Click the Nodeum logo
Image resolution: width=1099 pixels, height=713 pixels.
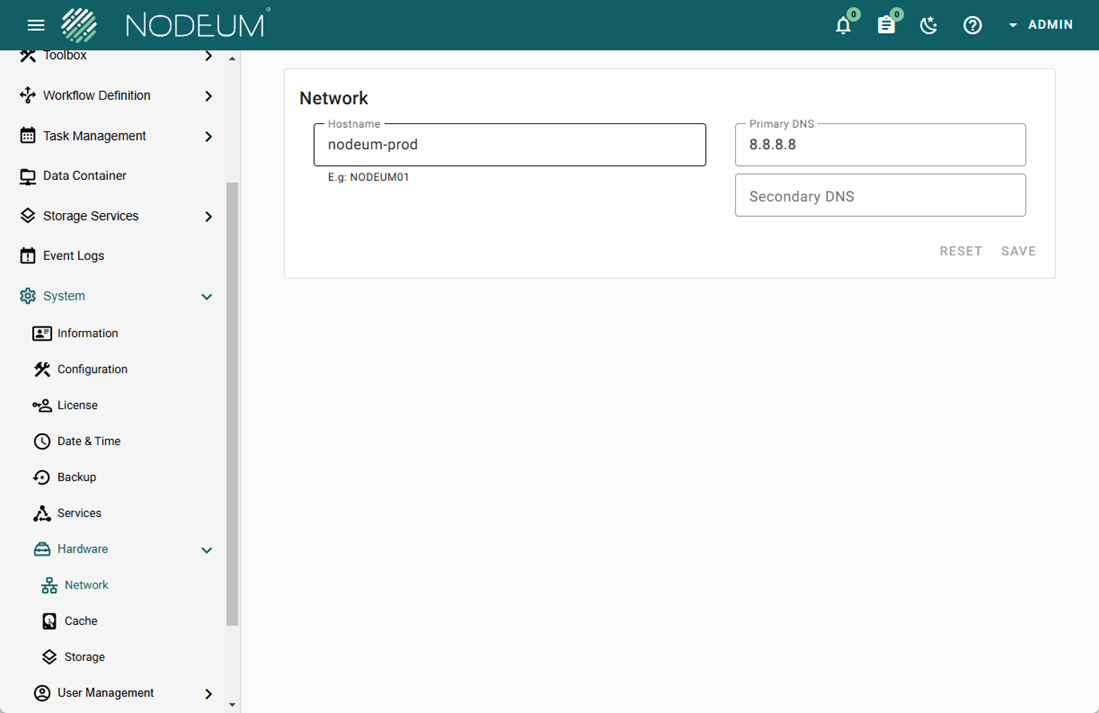(x=165, y=25)
